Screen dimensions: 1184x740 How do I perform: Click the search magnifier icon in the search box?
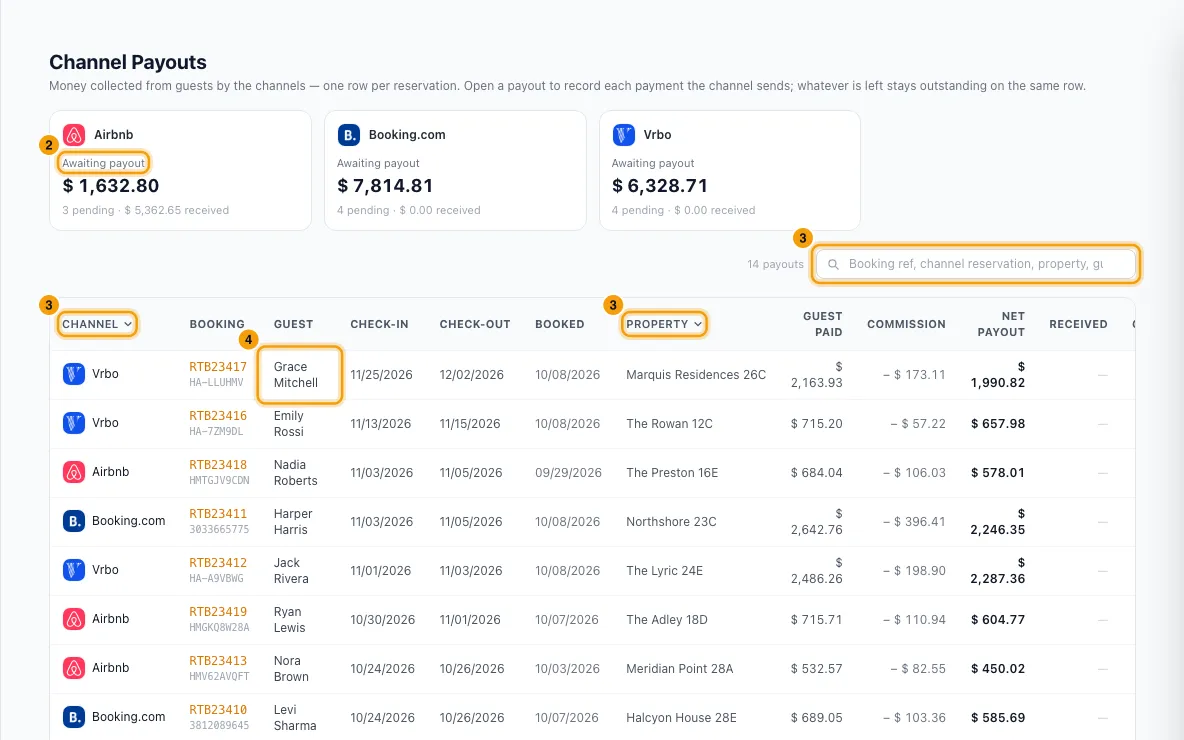point(834,264)
